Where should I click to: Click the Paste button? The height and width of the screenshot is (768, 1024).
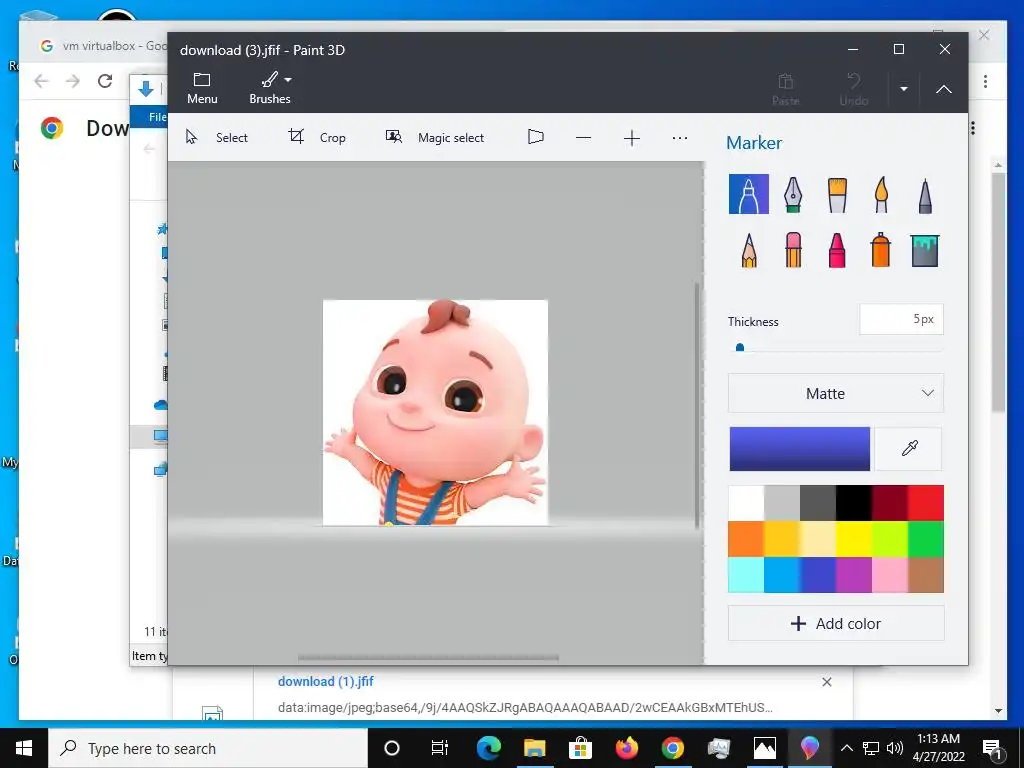(x=786, y=89)
